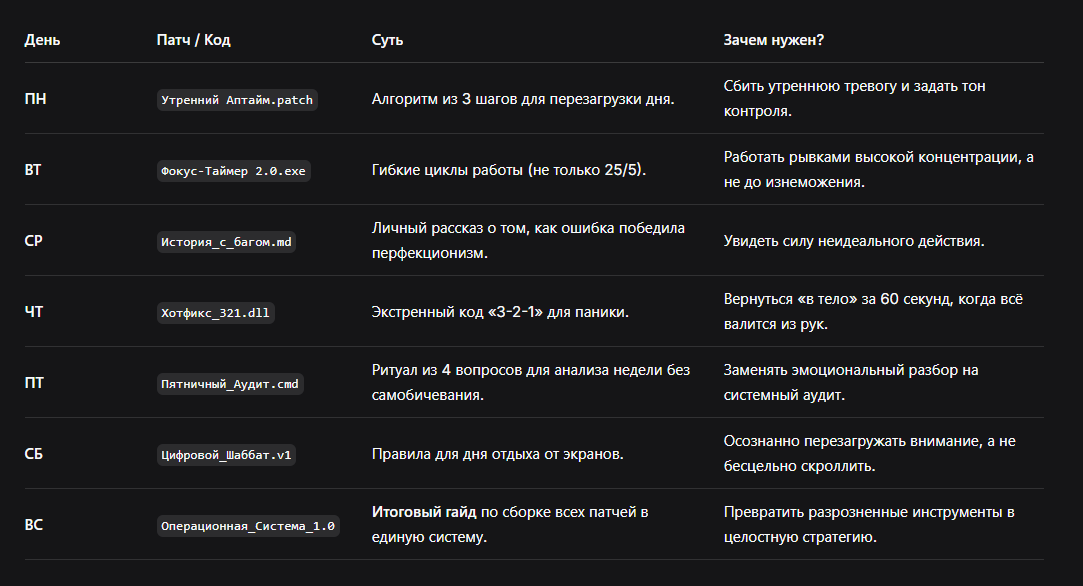
Task: Select the ВС day cell
Action: [x=33, y=525]
